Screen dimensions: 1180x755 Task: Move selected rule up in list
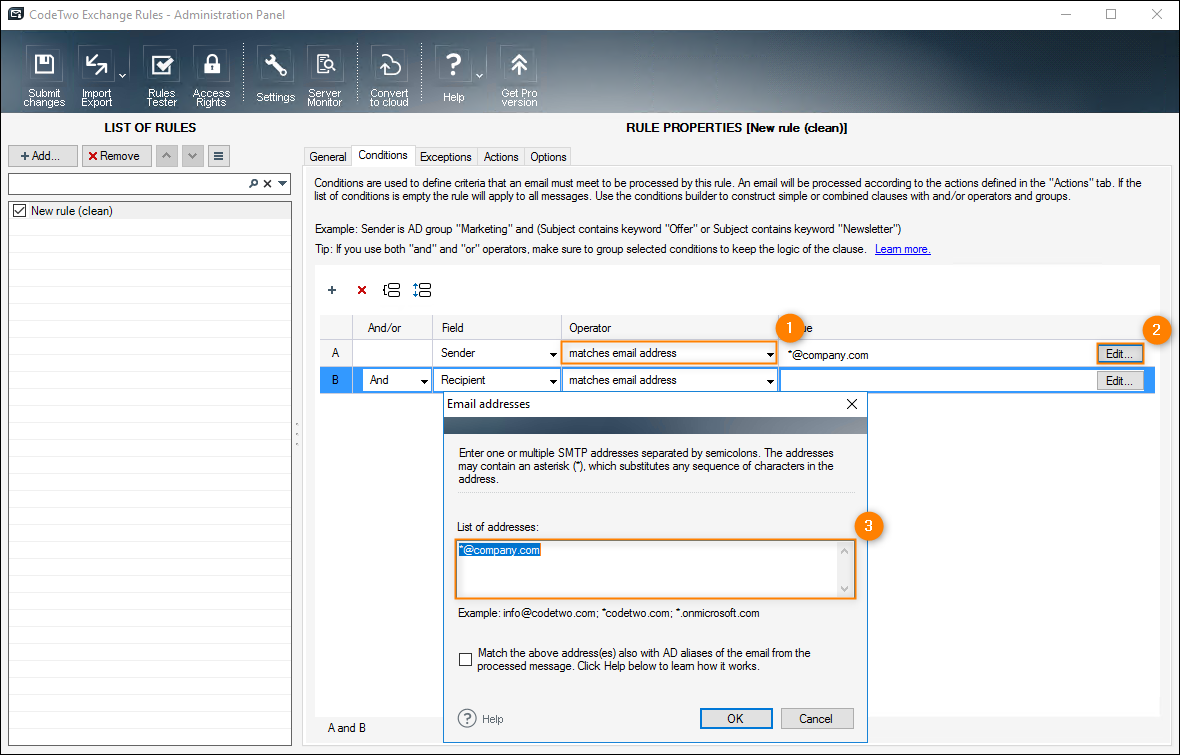click(x=167, y=156)
